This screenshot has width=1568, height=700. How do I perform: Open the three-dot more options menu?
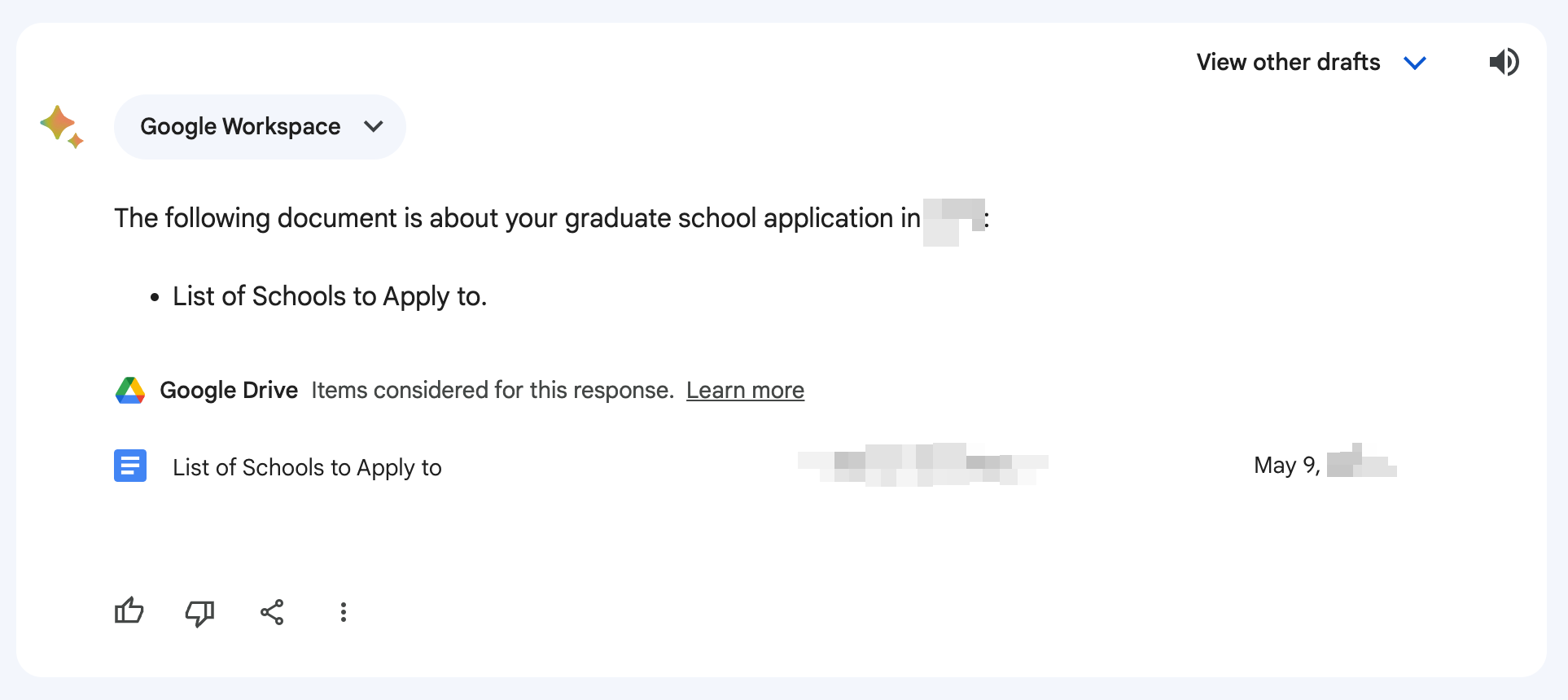[344, 612]
